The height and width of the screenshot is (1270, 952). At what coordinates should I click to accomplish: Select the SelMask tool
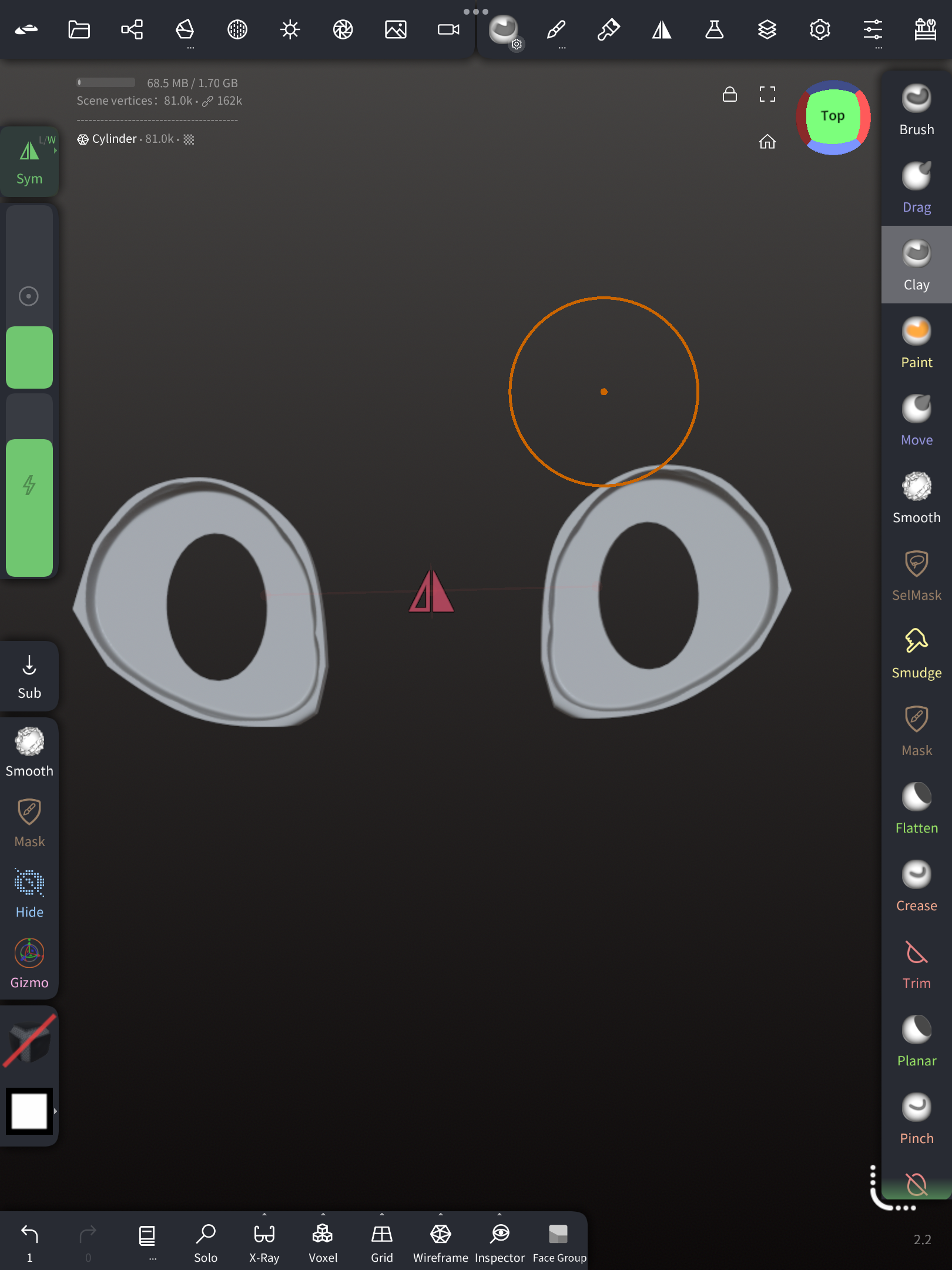click(x=916, y=576)
